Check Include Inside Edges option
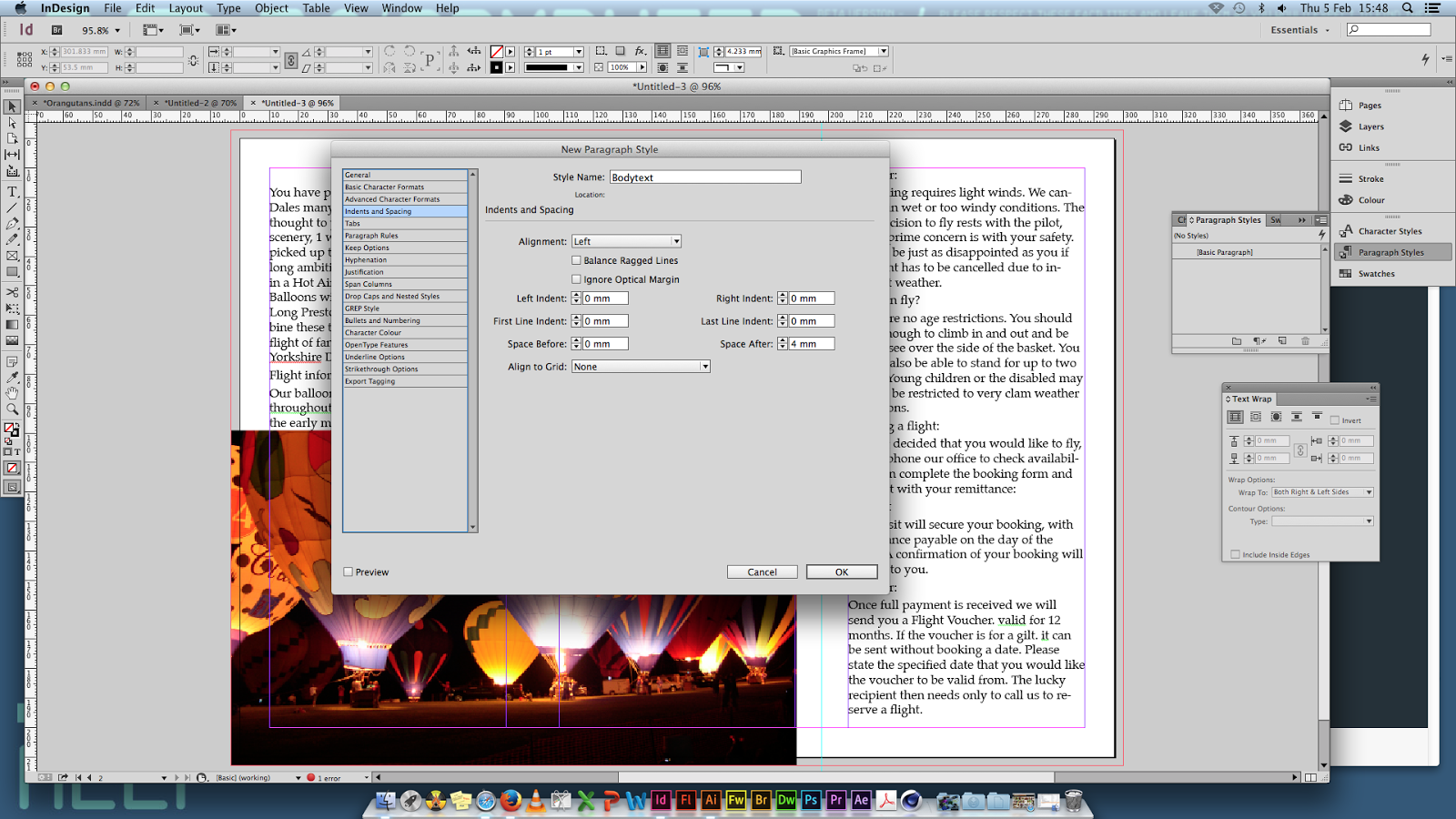This screenshot has width=1456, height=819. 1235,554
